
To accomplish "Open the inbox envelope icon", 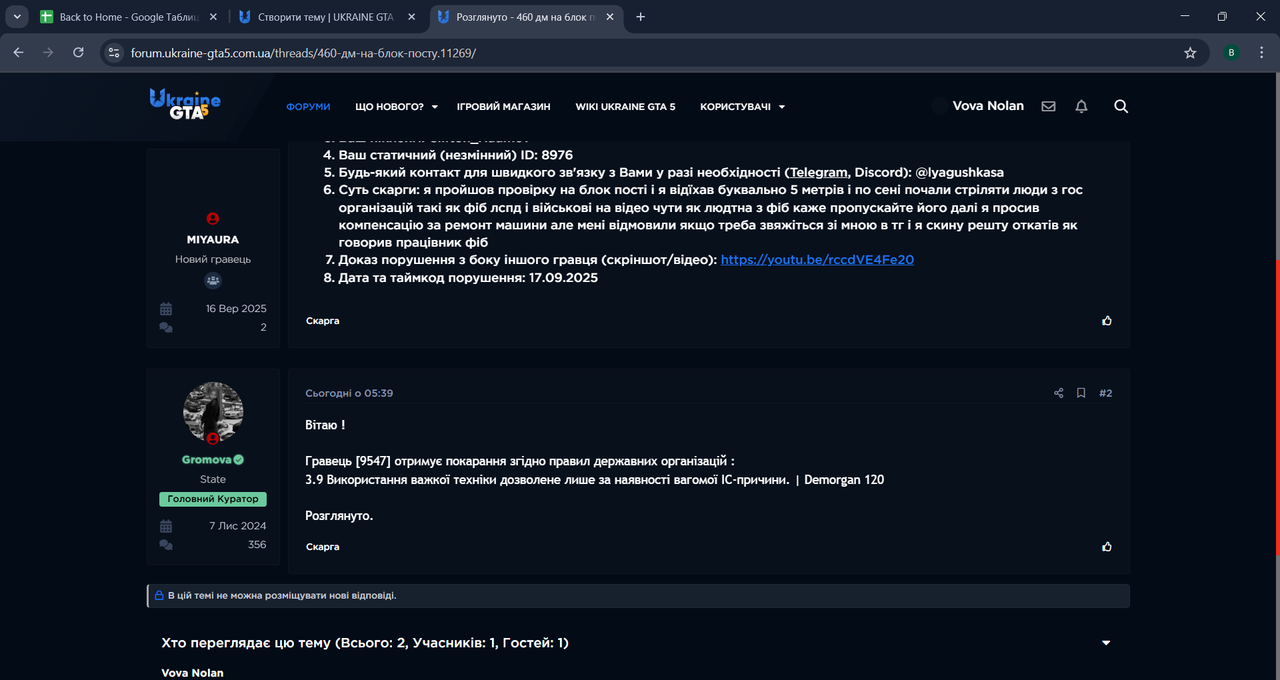I will click(1048, 106).
